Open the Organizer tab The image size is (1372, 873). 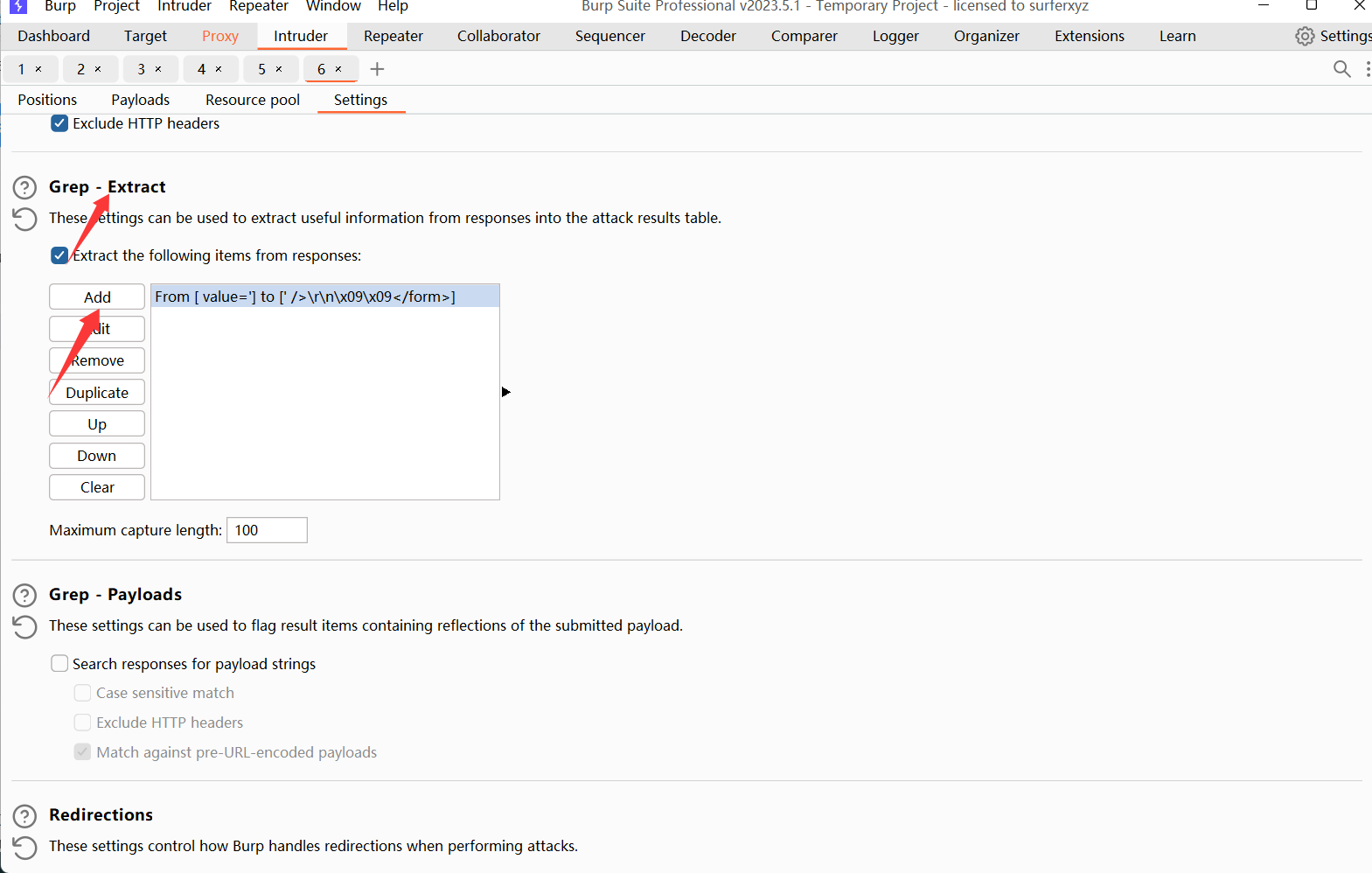[x=986, y=36]
